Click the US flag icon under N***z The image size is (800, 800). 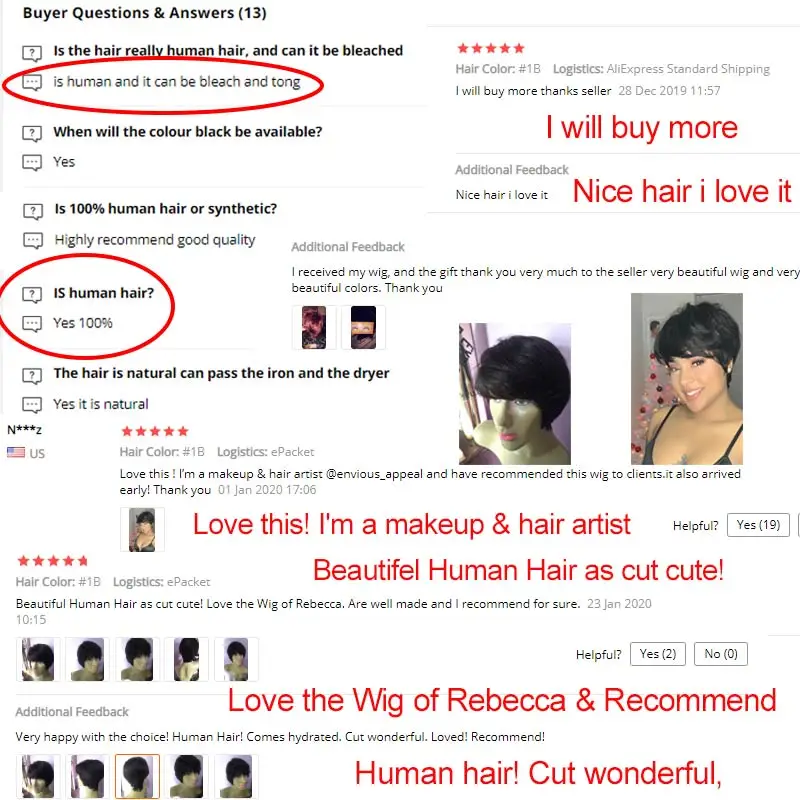[x=16, y=453]
